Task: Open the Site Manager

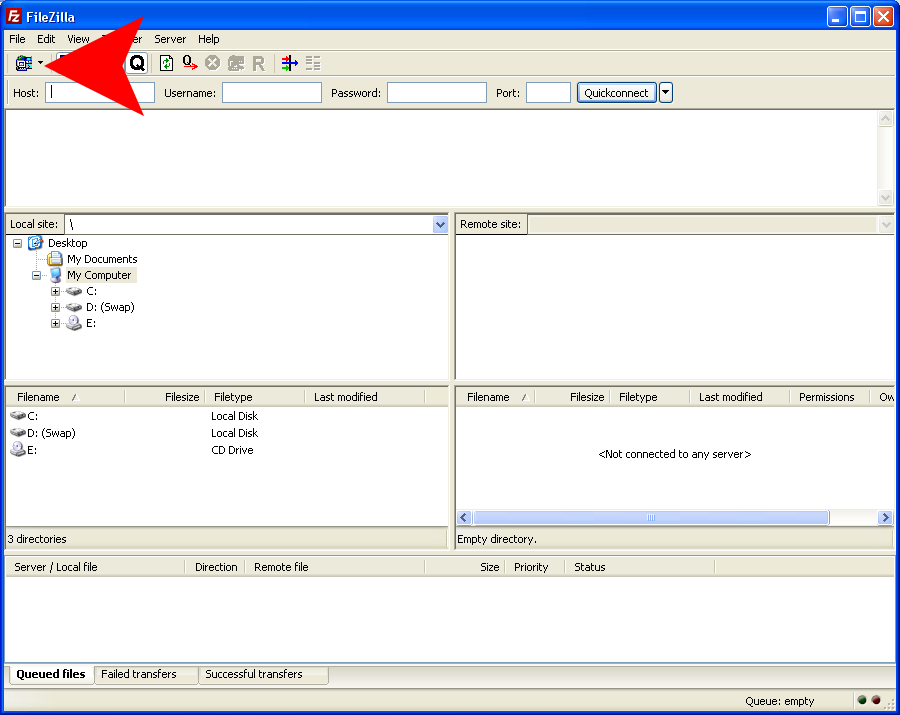Action: (x=24, y=63)
